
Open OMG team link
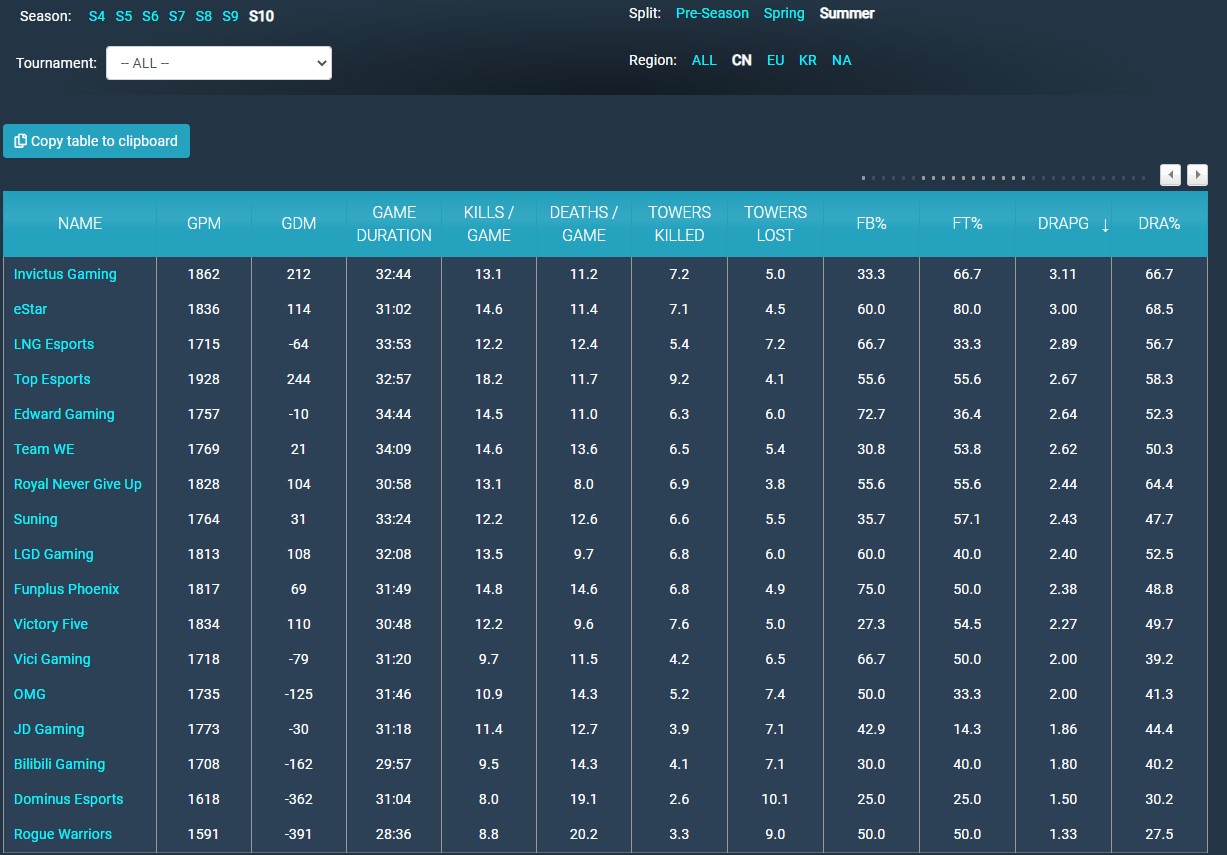pyautogui.click(x=30, y=694)
